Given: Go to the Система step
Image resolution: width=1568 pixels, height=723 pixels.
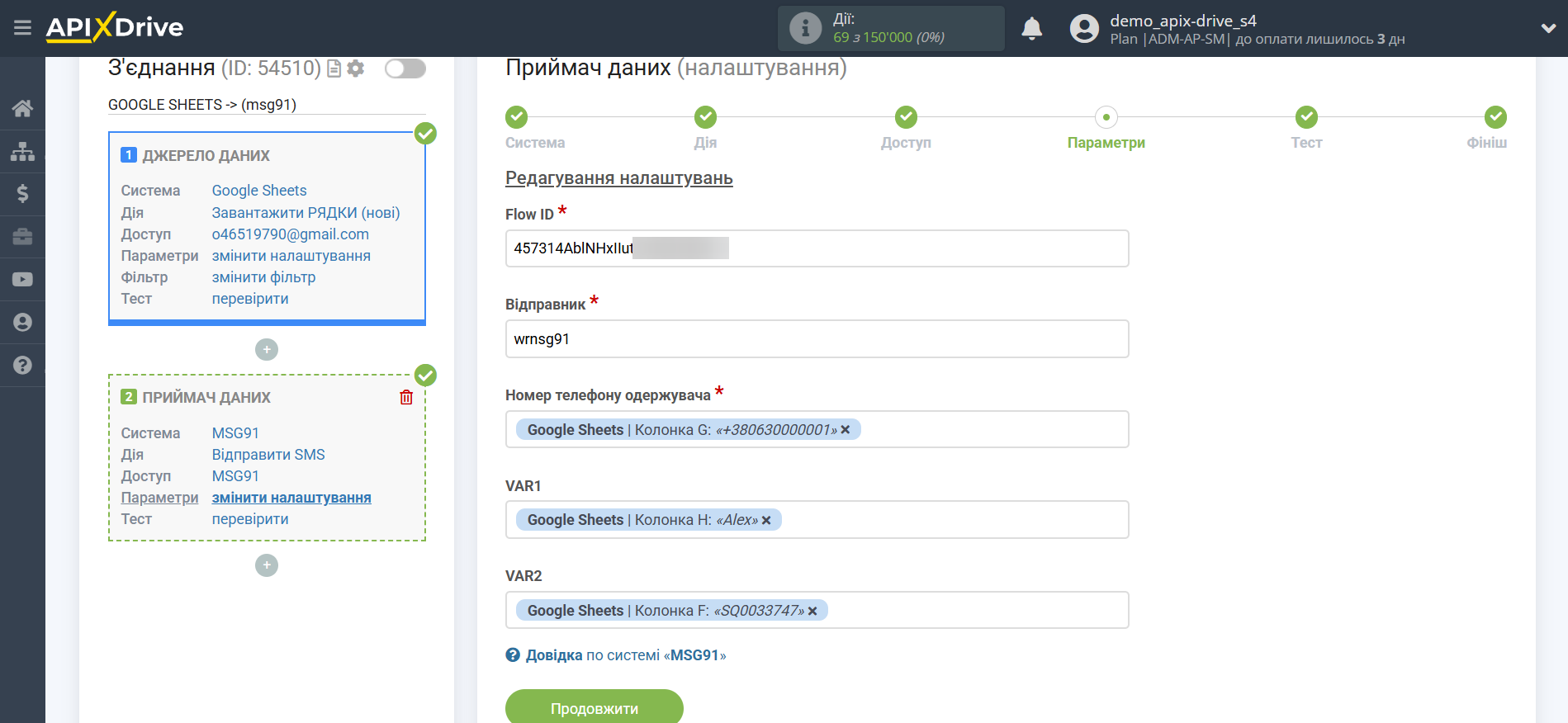Looking at the screenshot, I should pos(517,117).
